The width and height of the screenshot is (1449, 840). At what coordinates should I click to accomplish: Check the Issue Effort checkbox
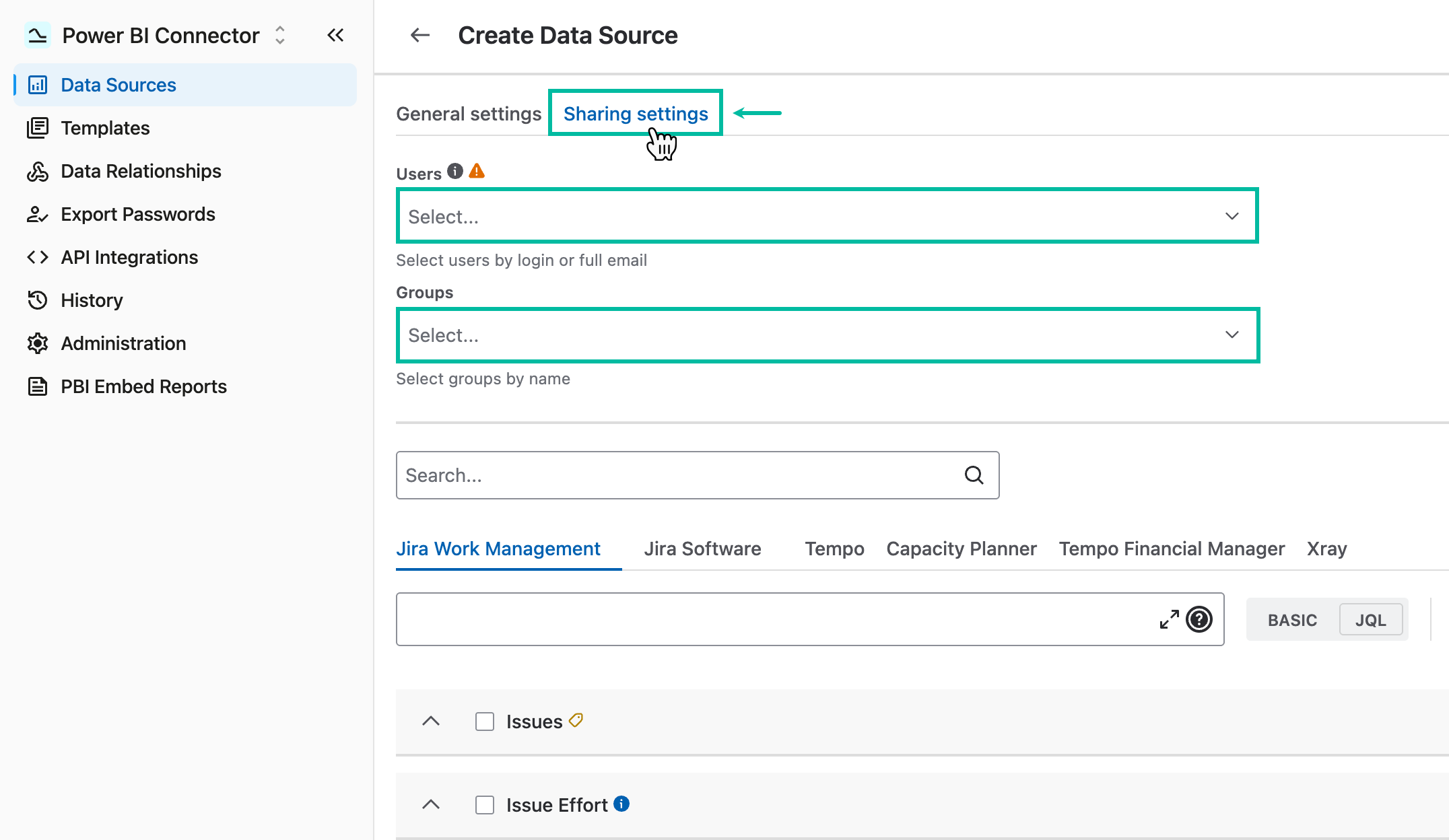point(485,805)
